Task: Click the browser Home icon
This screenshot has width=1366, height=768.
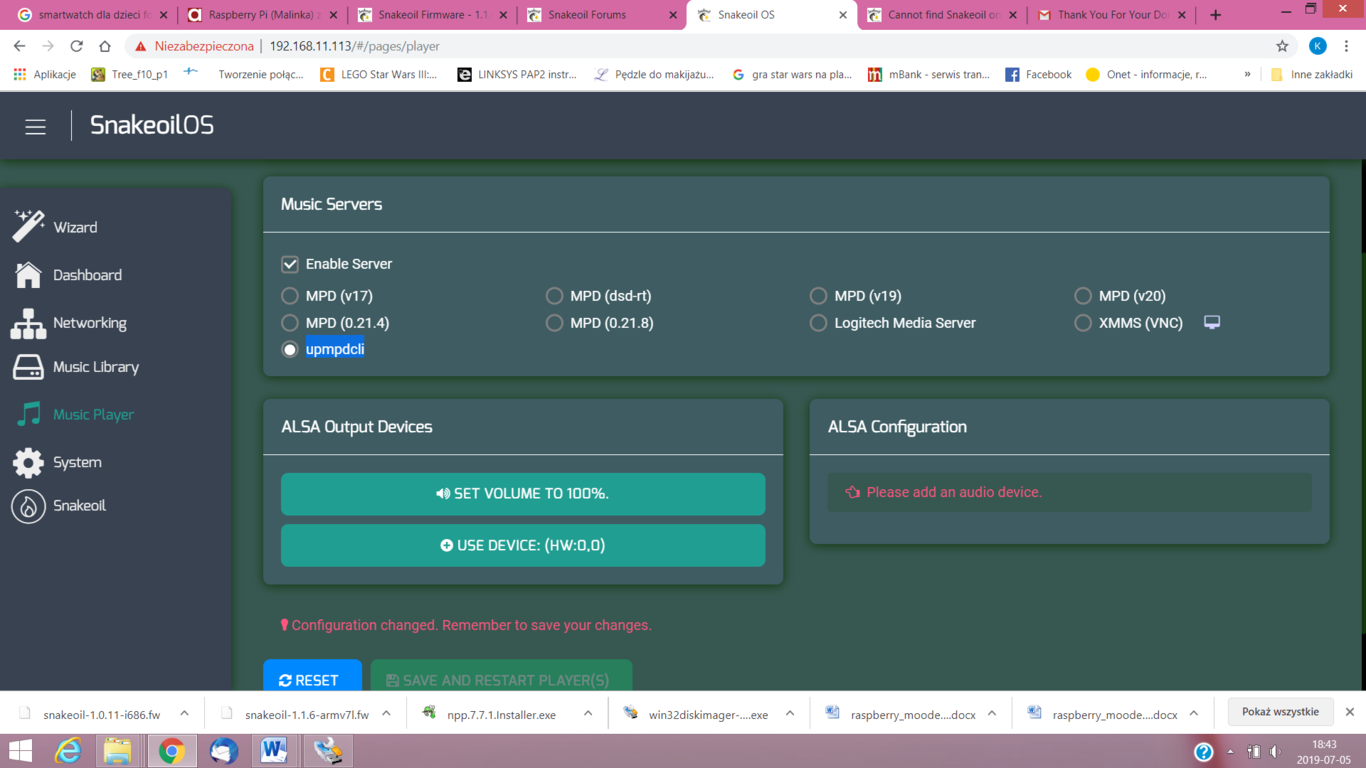Action: (x=105, y=46)
